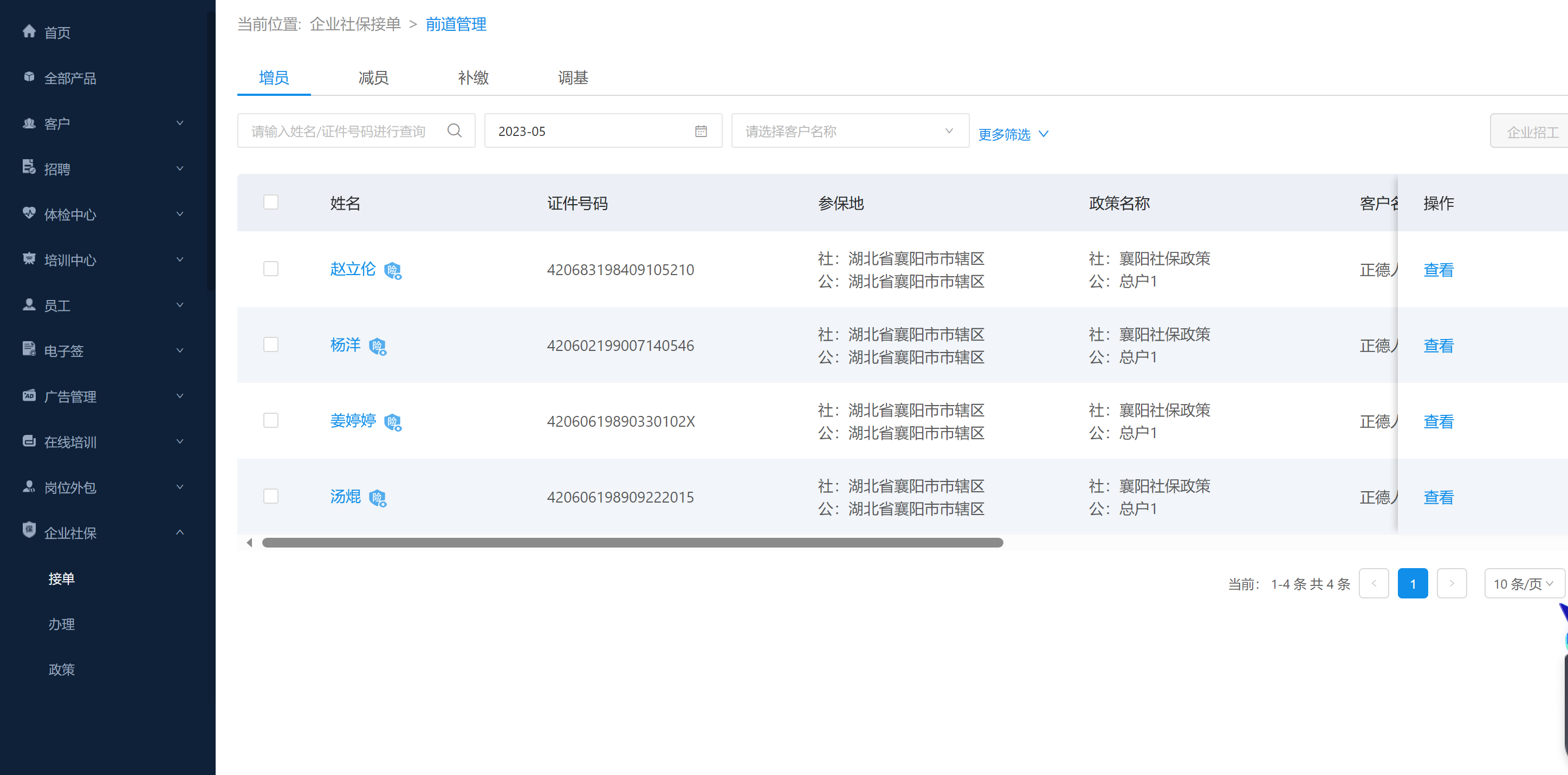Viewport: 1568px width, 775px height.
Task: Click the calendar icon in the date field
Action: [x=701, y=131]
